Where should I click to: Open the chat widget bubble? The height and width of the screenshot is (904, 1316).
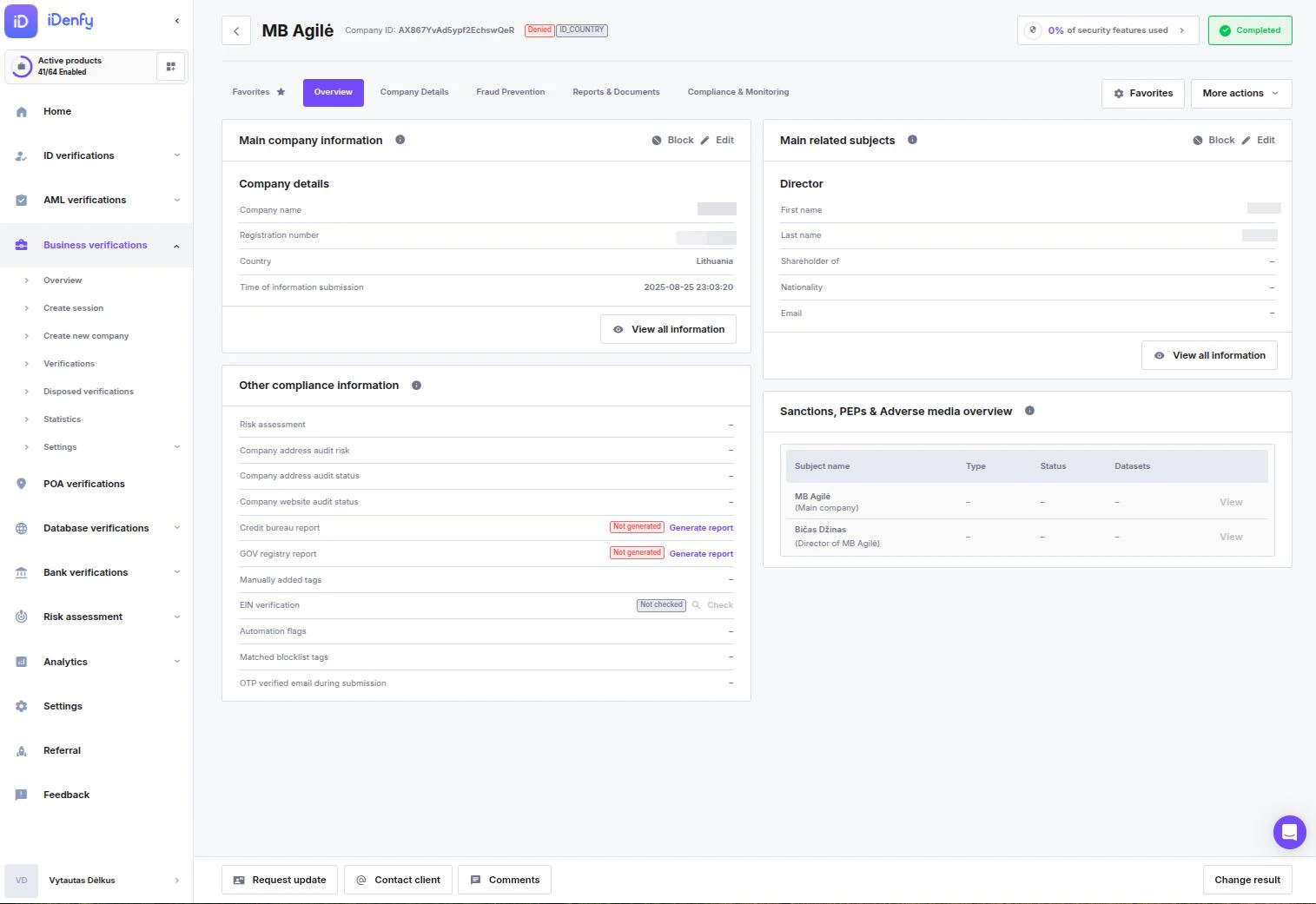click(1290, 832)
